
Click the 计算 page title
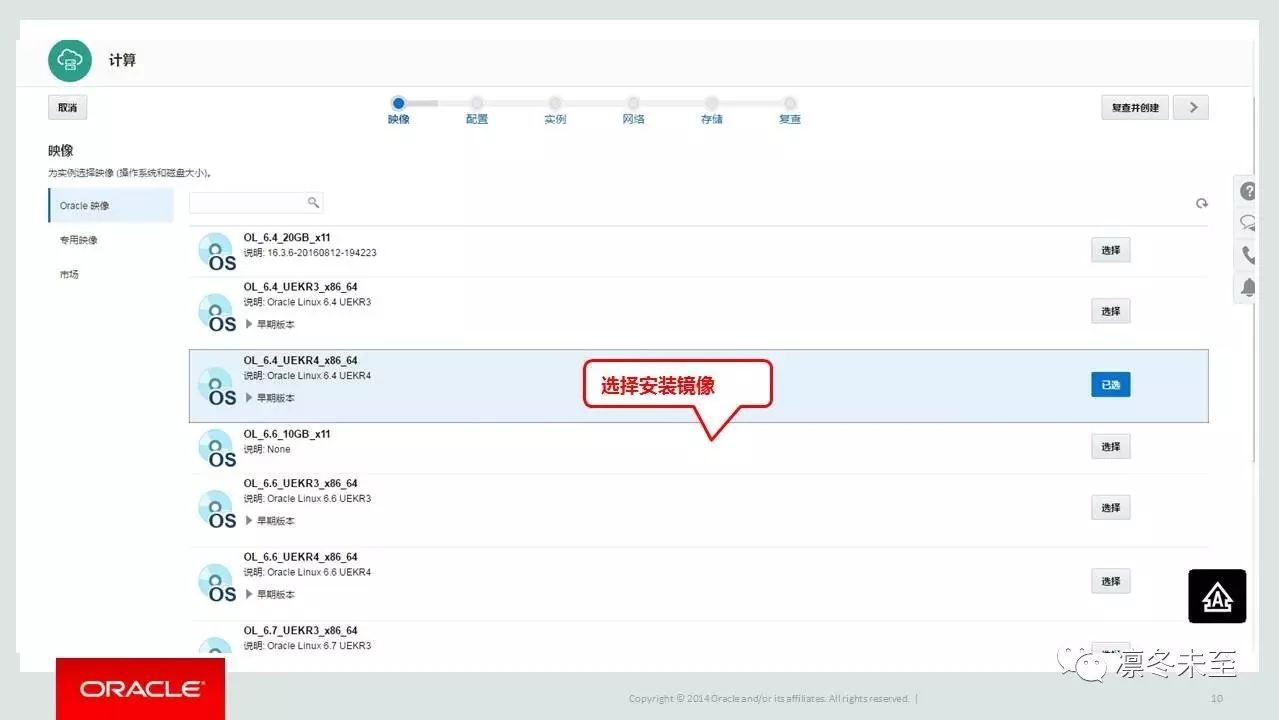[x=122, y=61]
